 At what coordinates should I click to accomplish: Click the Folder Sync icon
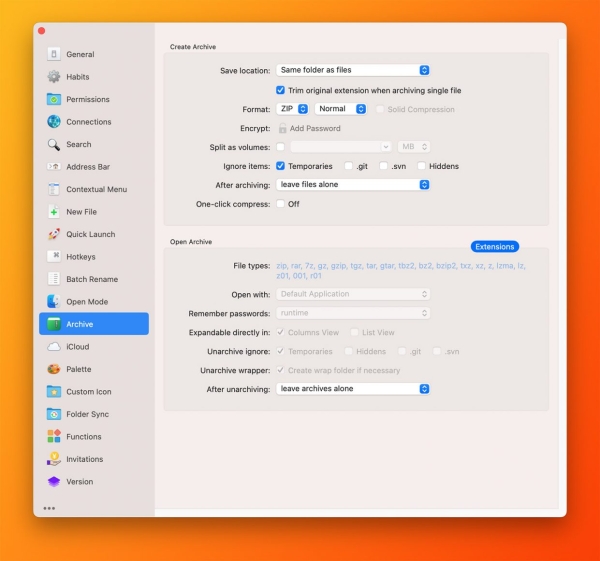(54, 414)
